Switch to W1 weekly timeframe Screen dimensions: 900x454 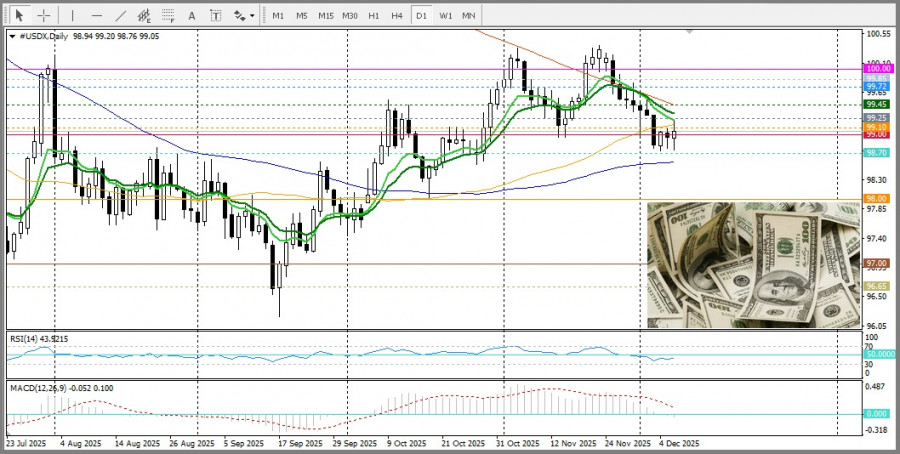[445, 15]
